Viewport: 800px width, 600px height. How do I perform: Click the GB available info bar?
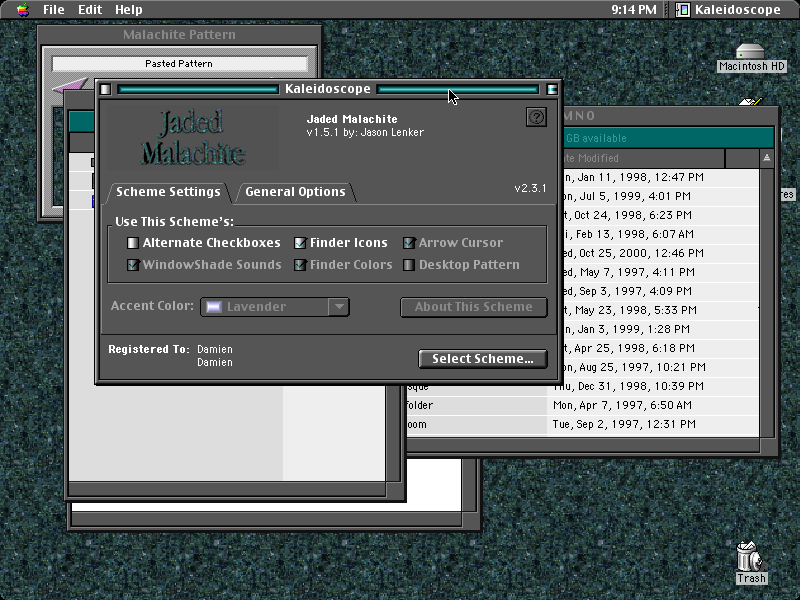(668, 138)
